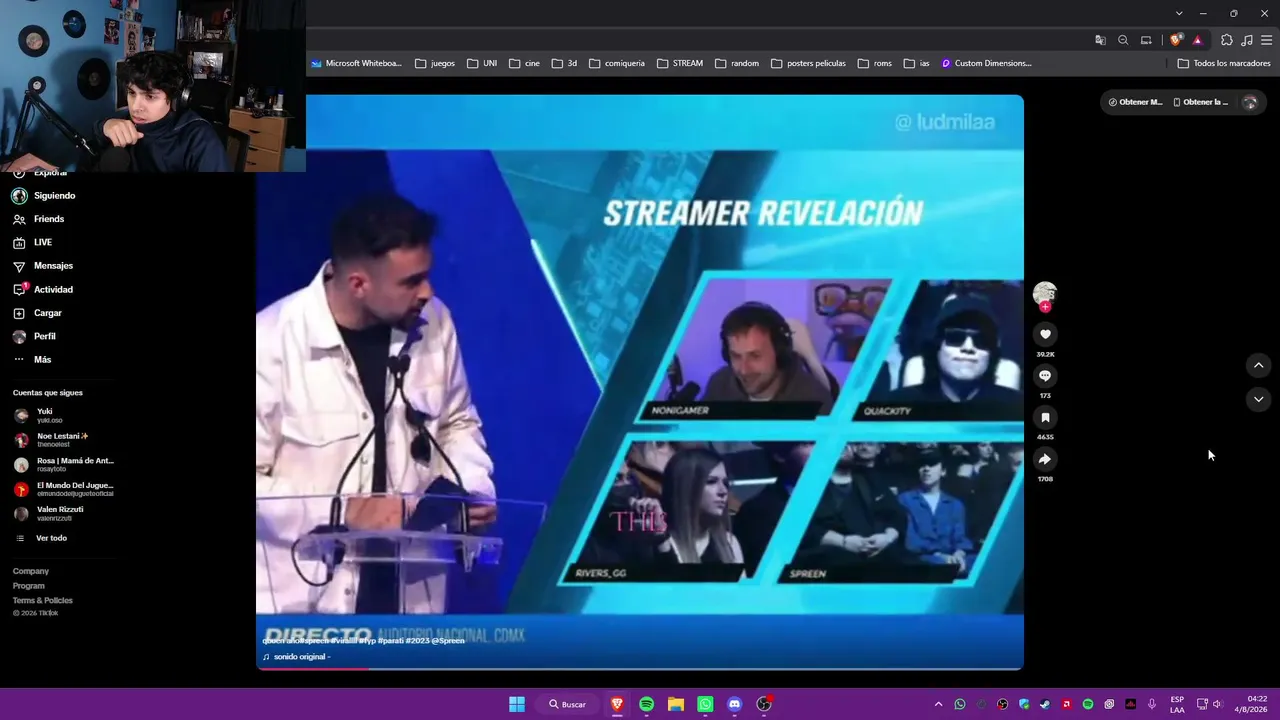Open the Brave Shields lion icon
This screenshot has height=720, width=1280.
click(1176, 40)
